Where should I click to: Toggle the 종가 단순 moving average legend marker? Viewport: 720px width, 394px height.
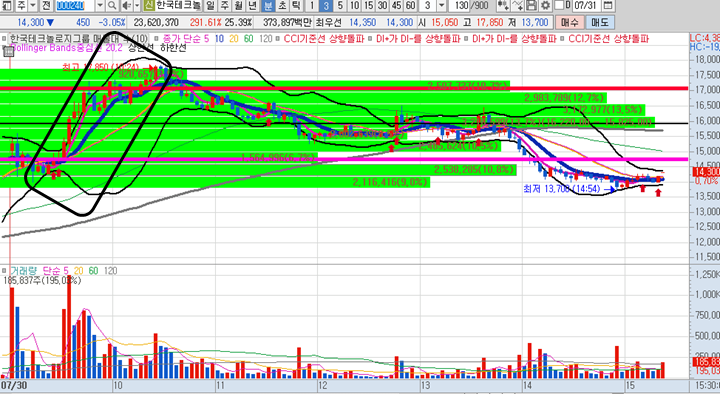tap(157, 39)
